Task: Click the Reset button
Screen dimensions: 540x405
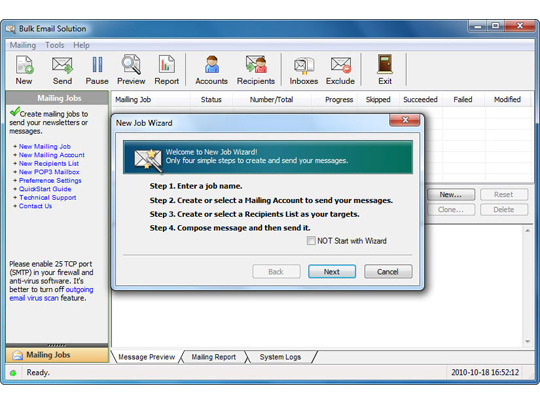Action: point(504,195)
